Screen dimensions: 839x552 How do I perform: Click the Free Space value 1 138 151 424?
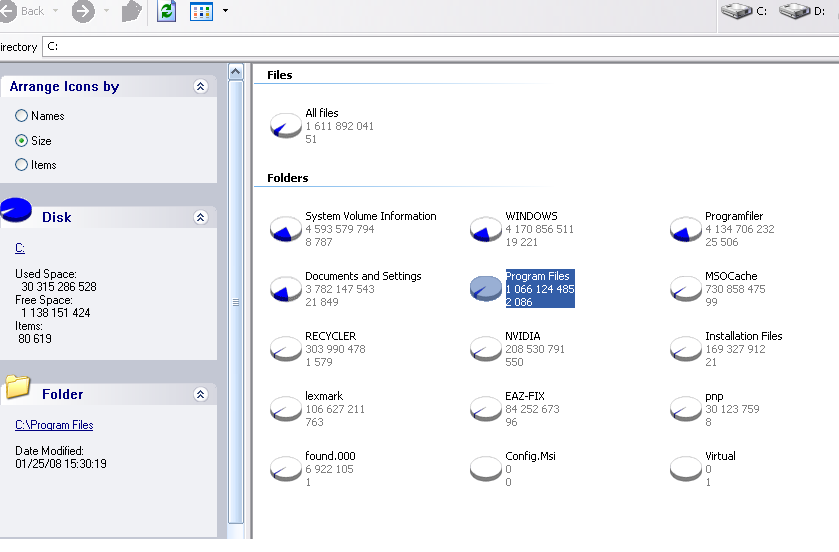[x=56, y=312]
